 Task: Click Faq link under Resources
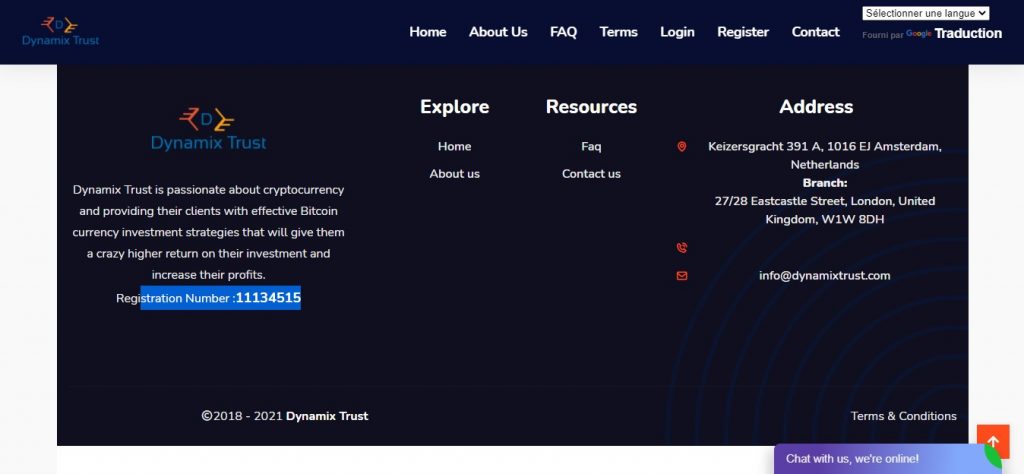click(591, 146)
